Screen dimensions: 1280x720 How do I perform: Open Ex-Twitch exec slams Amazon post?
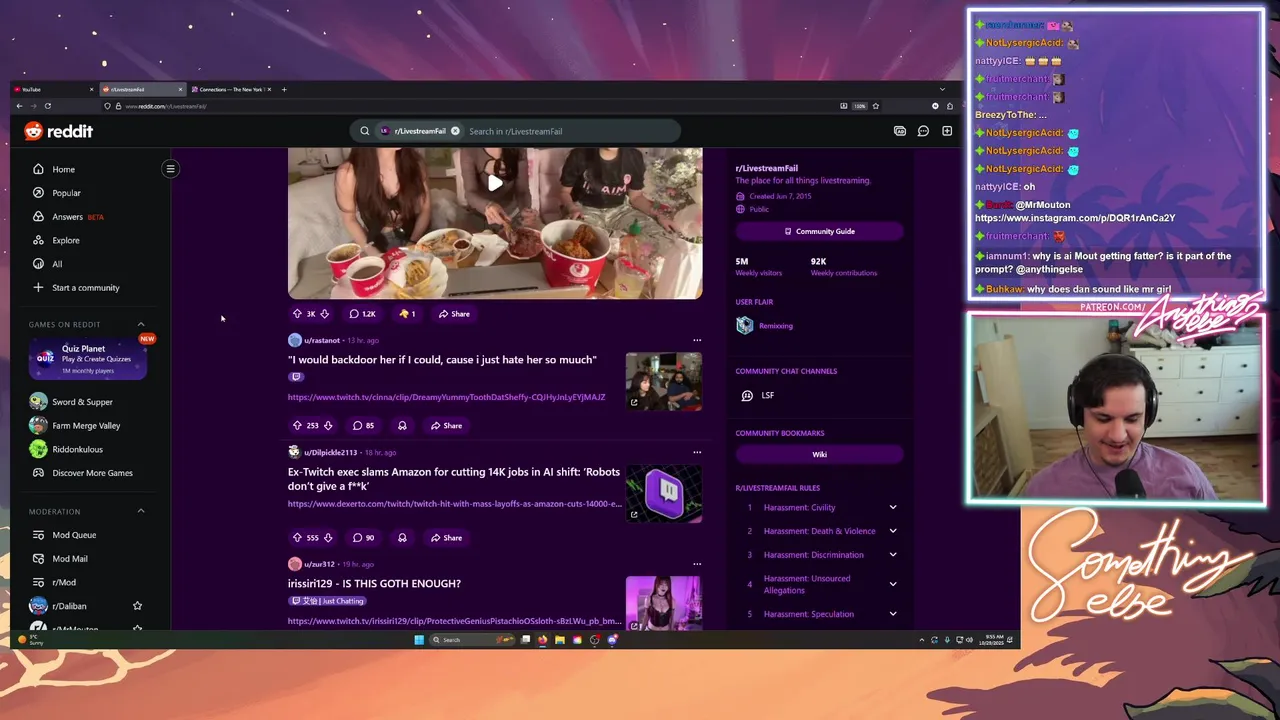point(454,479)
